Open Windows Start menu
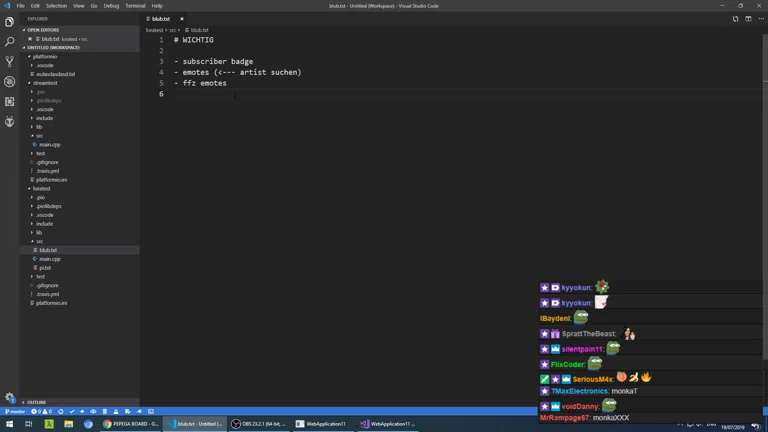768x432 pixels. (9, 424)
